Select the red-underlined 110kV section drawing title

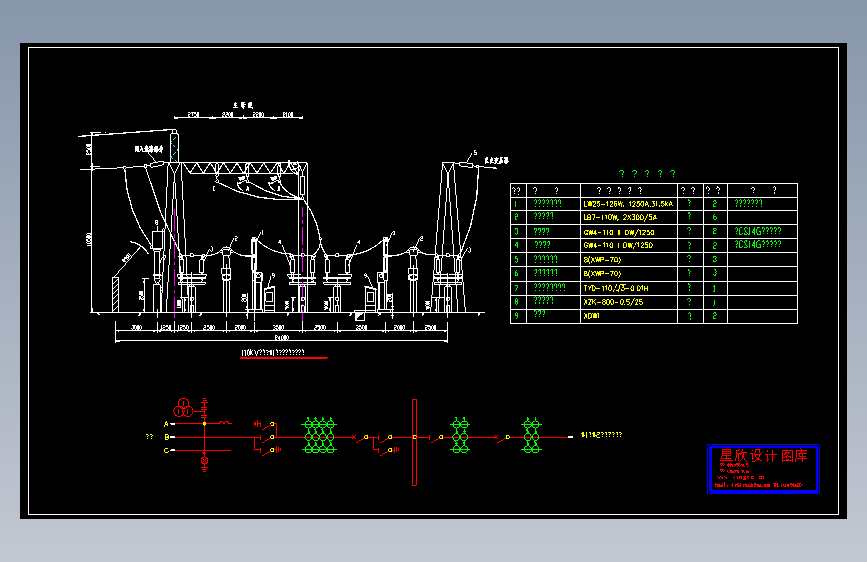point(273,352)
